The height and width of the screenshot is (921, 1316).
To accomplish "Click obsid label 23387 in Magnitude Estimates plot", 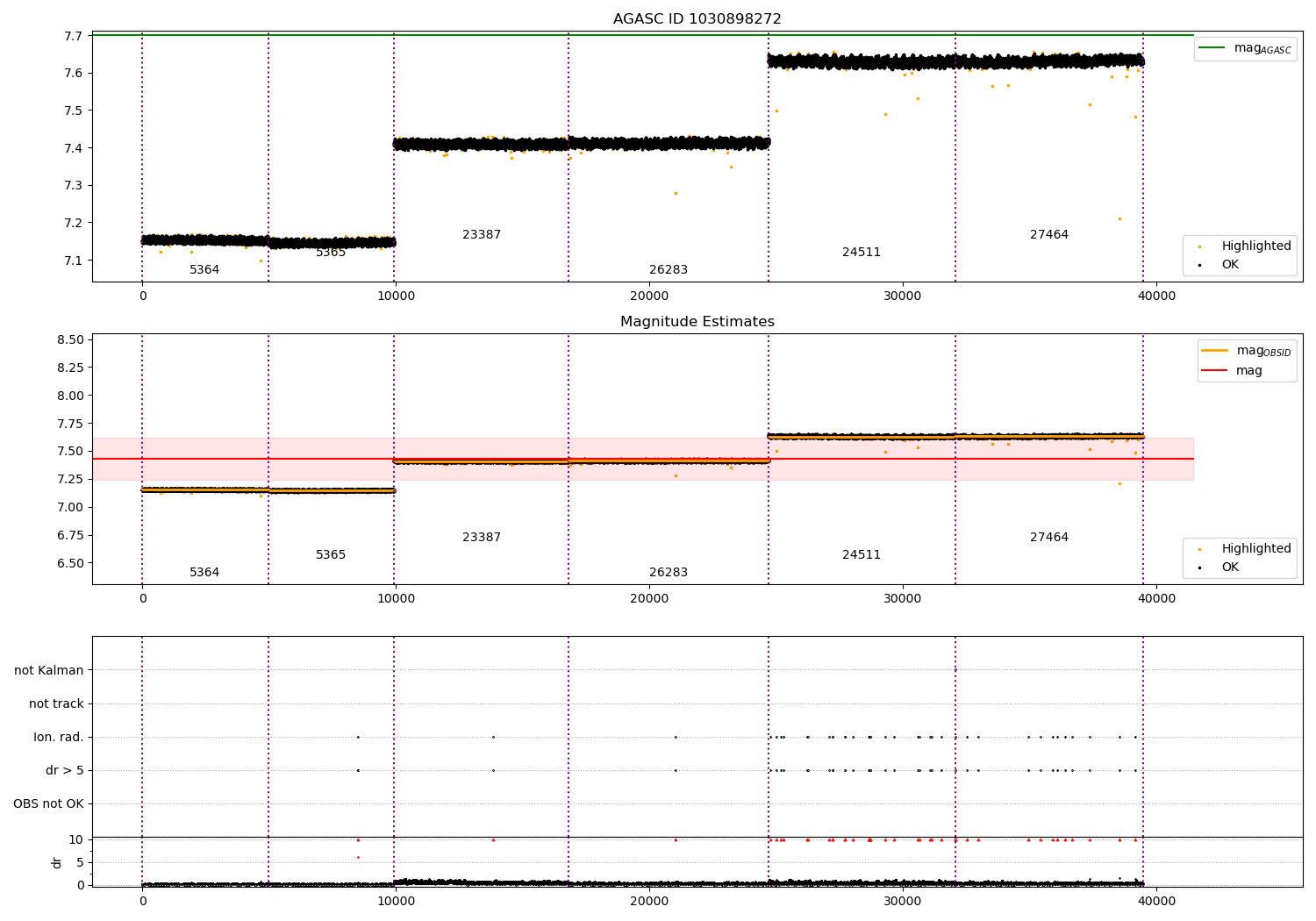I will click(482, 538).
